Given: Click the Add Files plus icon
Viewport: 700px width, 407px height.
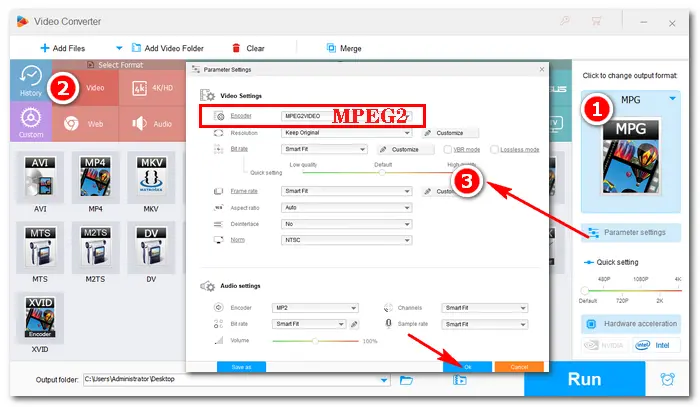Looking at the screenshot, I should click(44, 48).
